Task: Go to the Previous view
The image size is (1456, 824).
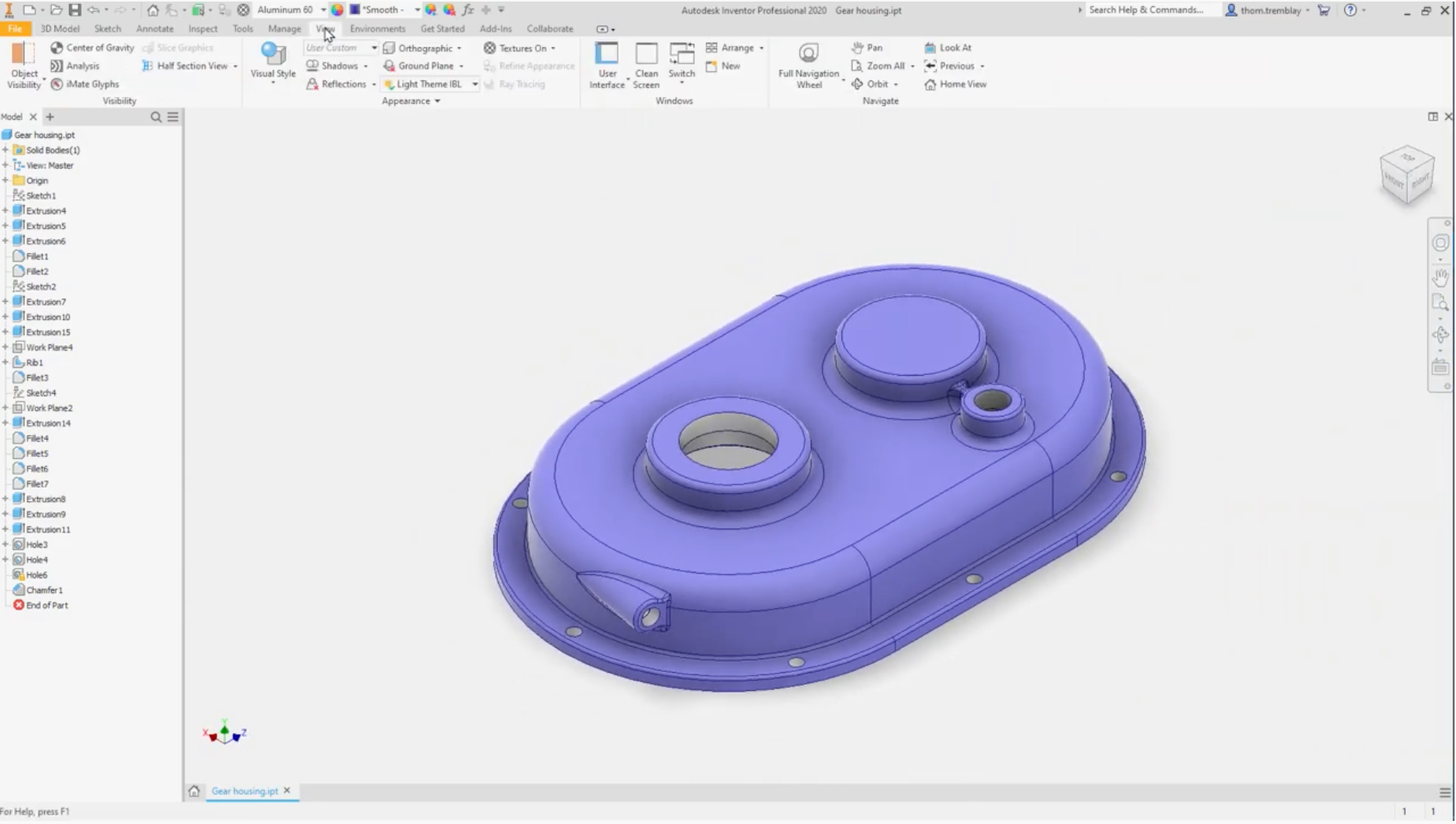Action: [949, 65]
